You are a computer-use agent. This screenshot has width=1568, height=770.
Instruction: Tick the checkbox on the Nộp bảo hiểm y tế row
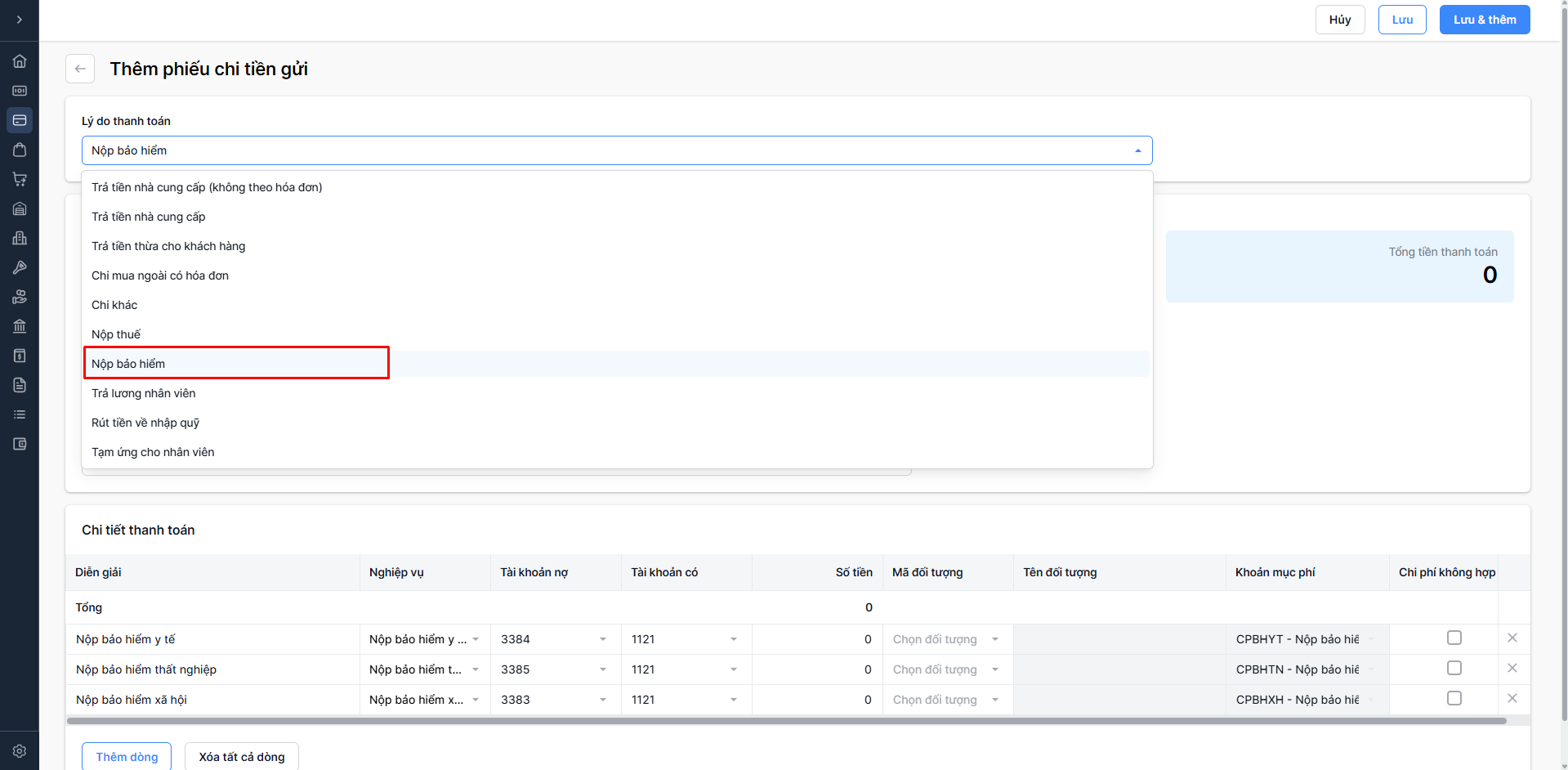[1454, 638]
